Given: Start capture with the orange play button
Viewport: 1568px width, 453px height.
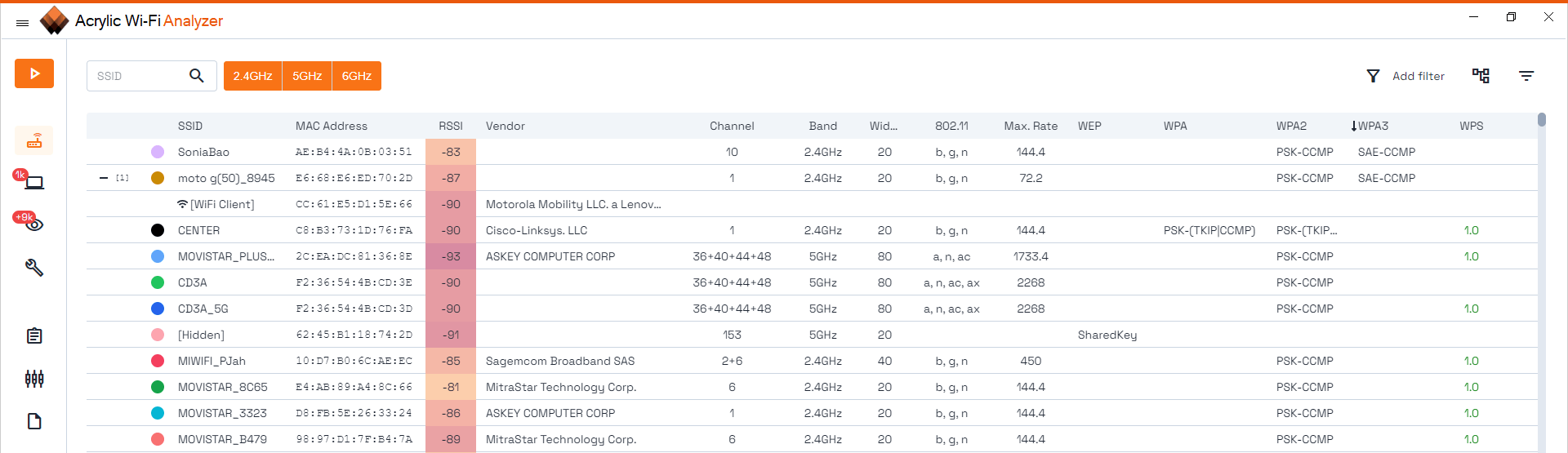Looking at the screenshot, I should [34, 73].
